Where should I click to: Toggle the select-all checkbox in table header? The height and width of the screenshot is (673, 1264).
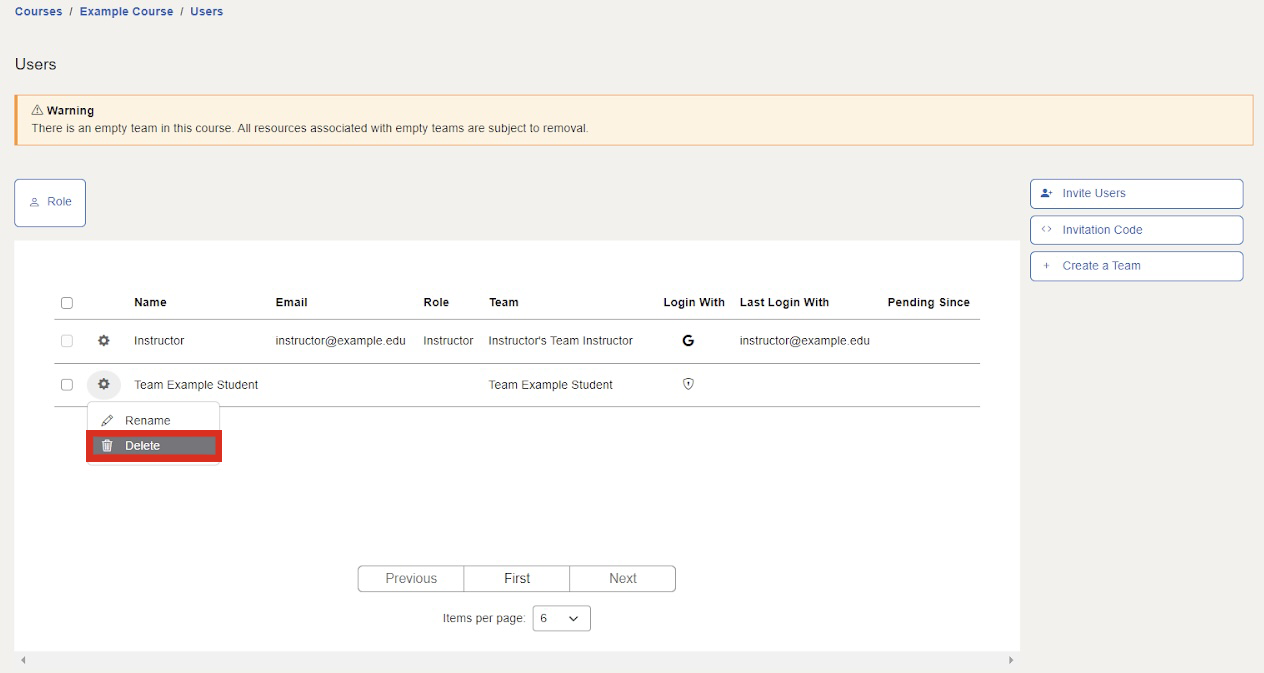point(67,302)
